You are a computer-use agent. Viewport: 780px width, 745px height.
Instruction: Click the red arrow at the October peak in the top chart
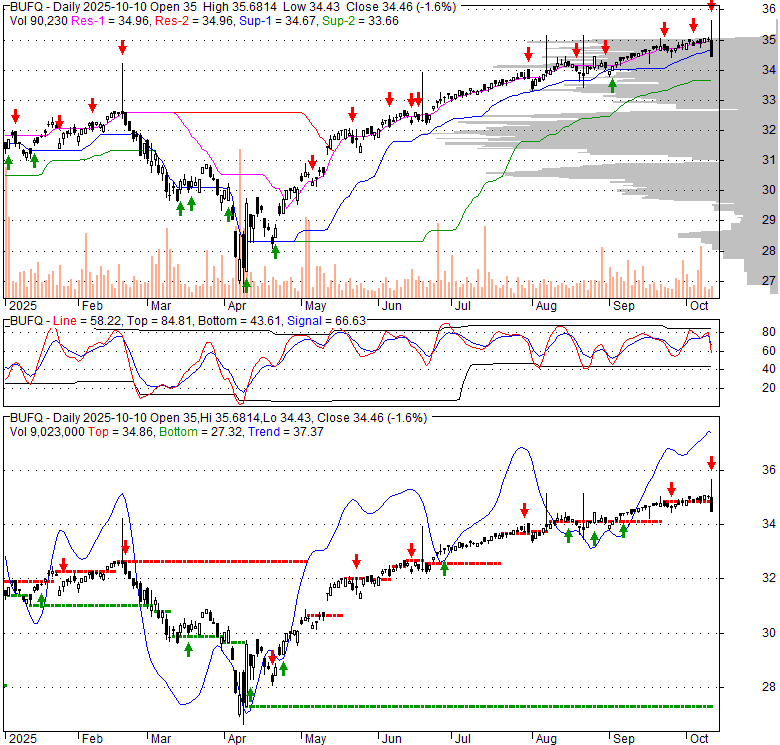pos(710,7)
